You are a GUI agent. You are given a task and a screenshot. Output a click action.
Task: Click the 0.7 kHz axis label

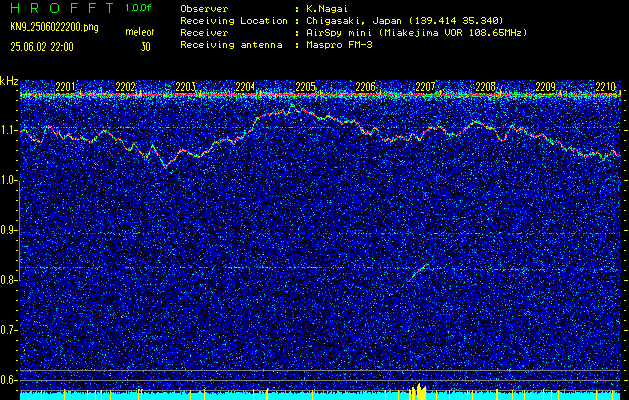[x=9, y=330]
